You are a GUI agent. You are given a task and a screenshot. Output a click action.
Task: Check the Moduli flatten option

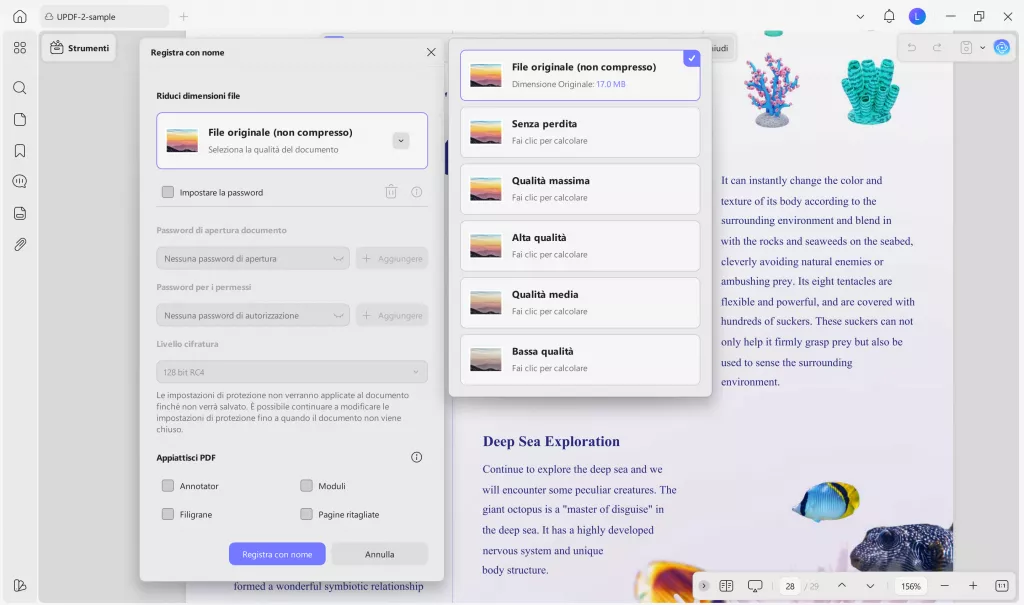pyautogui.click(x=306, y=485)
